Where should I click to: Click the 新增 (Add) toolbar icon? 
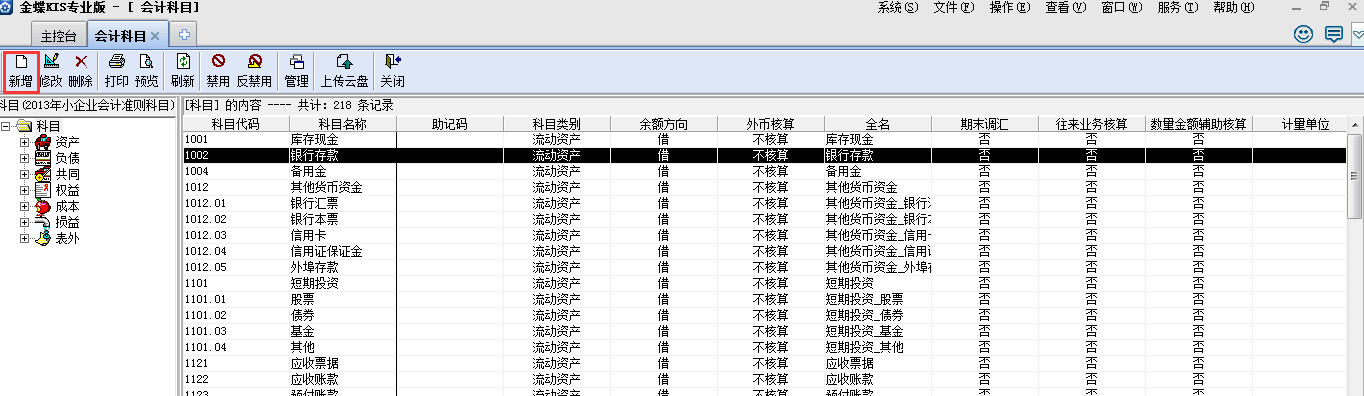(20, 70)
